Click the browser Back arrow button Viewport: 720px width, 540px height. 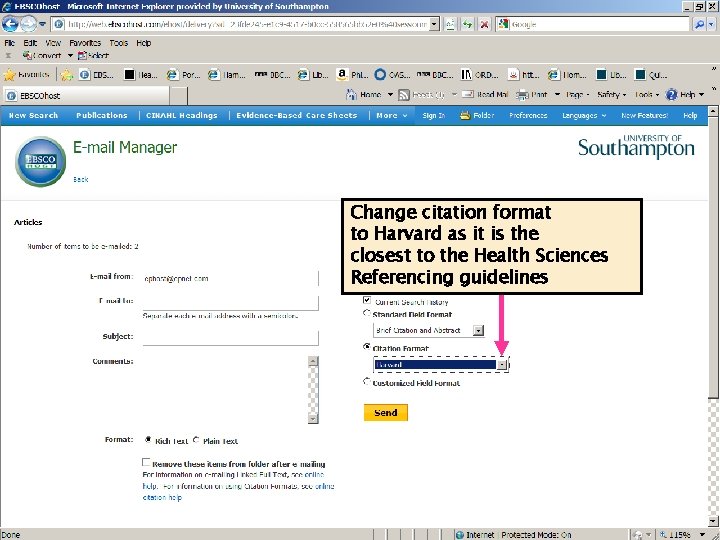pos(10,24)
